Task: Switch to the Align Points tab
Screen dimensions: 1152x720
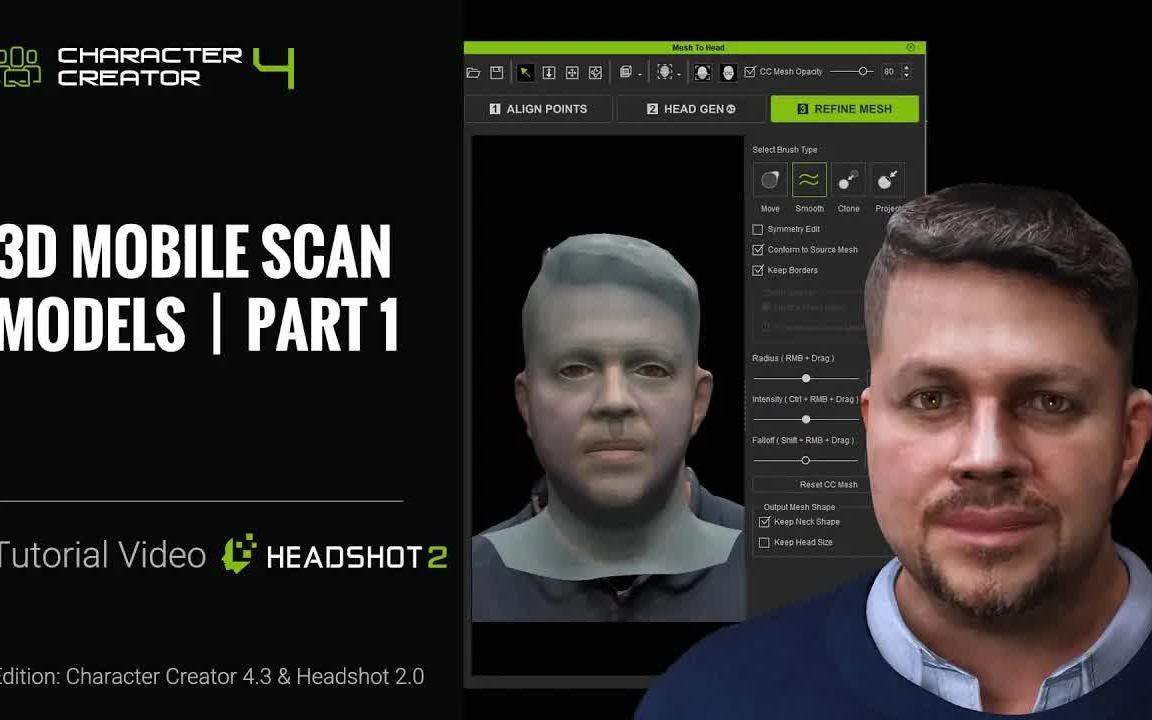Action: pos(539,109)
